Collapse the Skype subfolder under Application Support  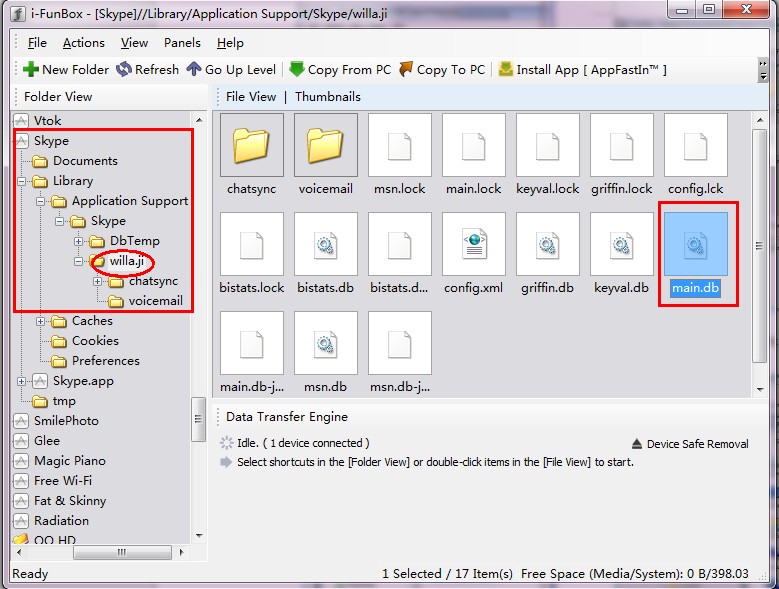point(59,221)
